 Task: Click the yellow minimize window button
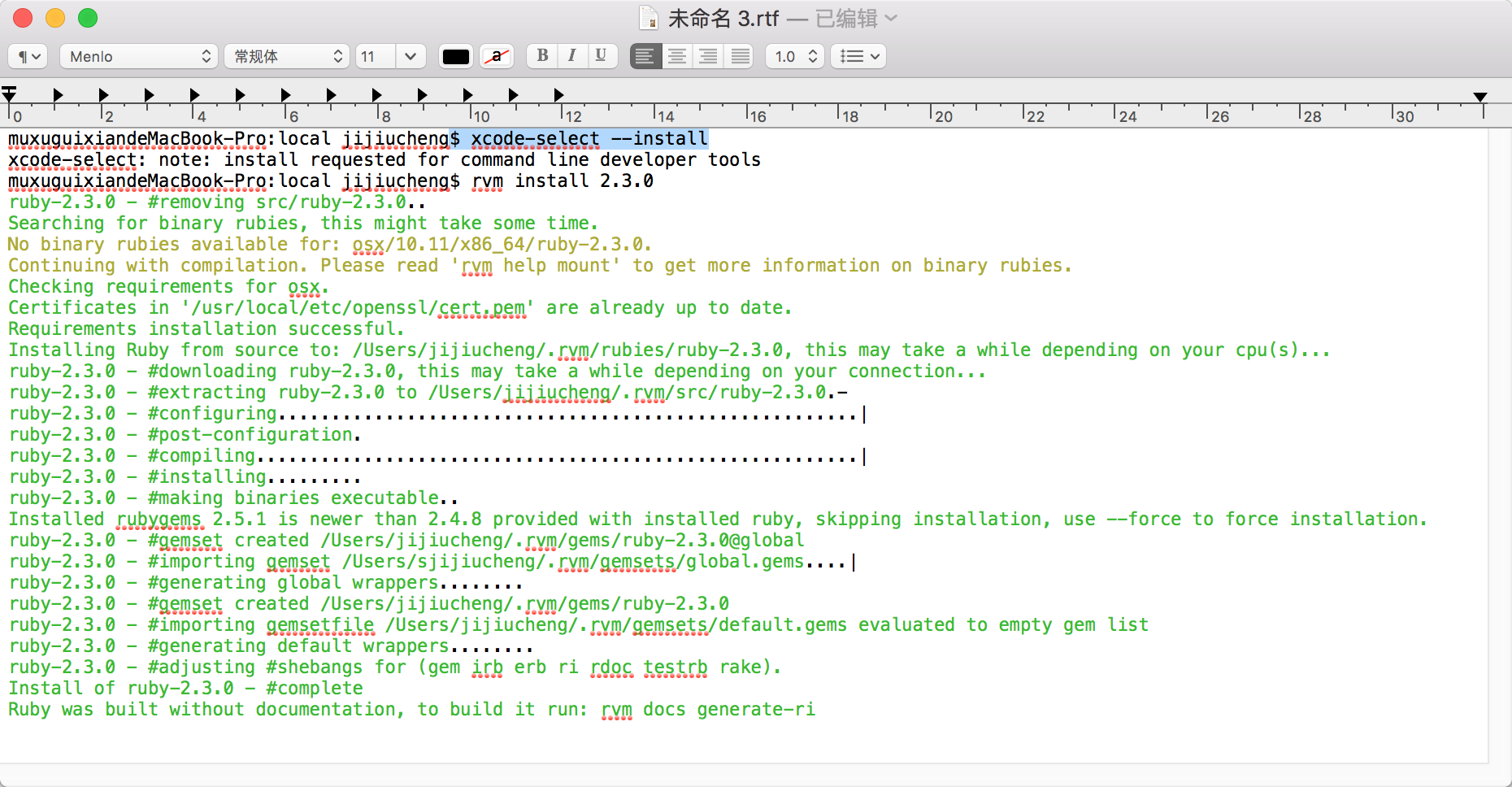[55, 18]
